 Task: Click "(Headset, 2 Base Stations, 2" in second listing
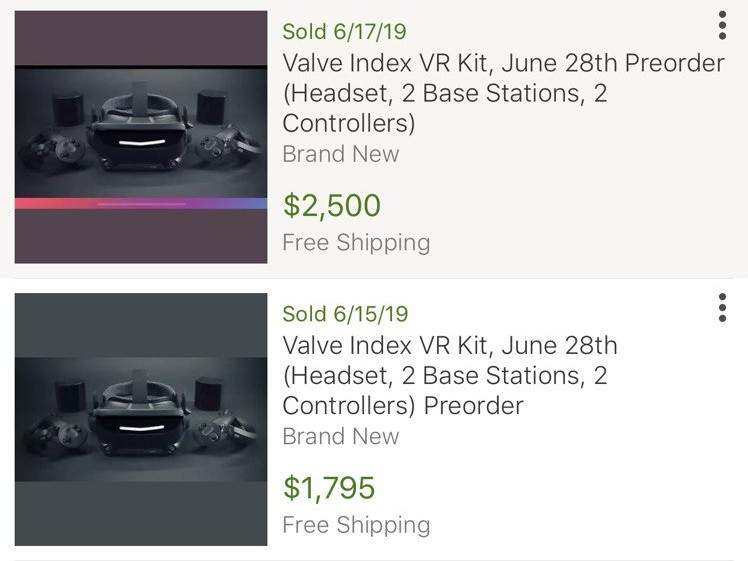point(445,377)
